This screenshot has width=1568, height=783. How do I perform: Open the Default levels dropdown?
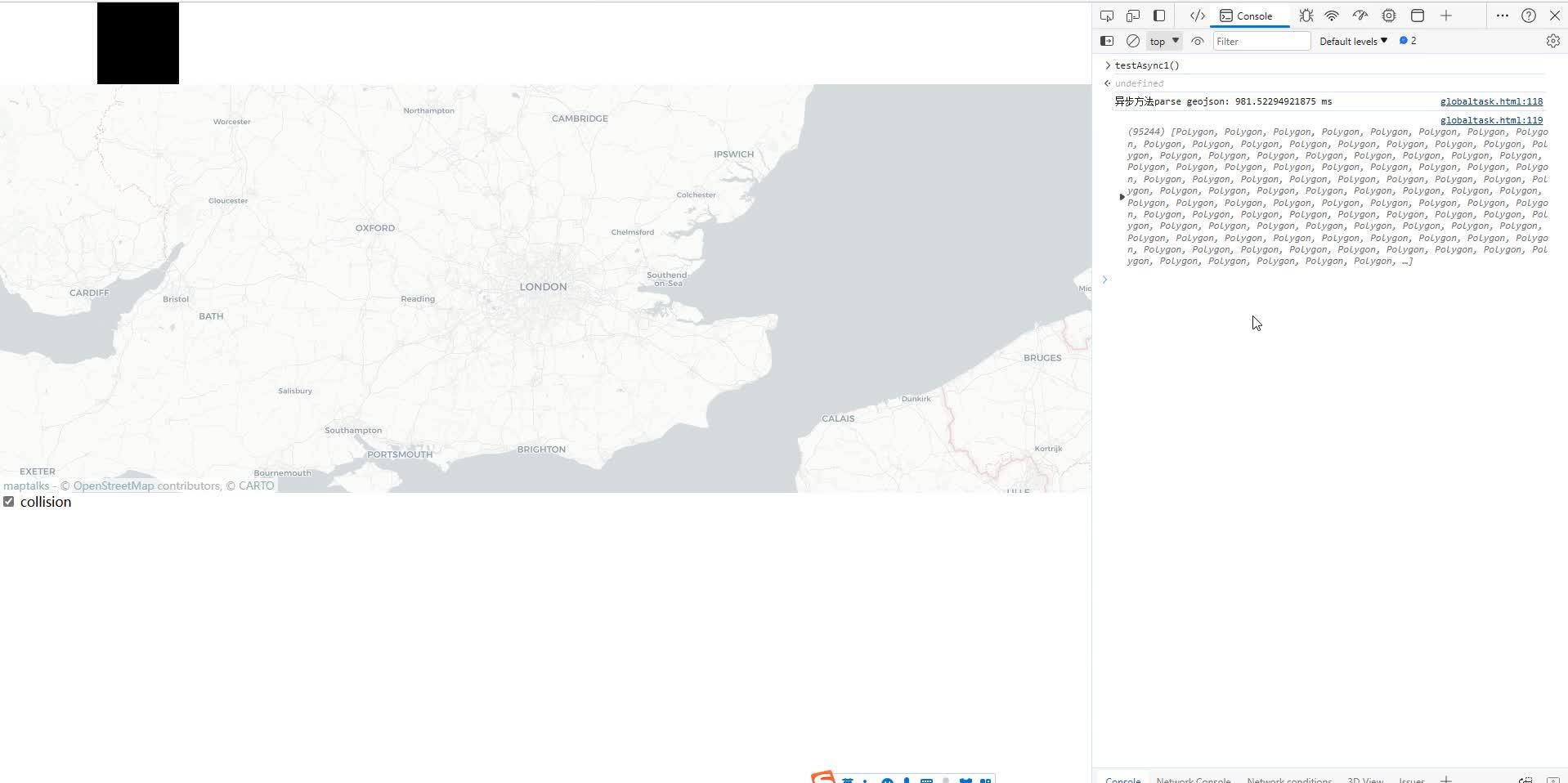coord(1352,41)
